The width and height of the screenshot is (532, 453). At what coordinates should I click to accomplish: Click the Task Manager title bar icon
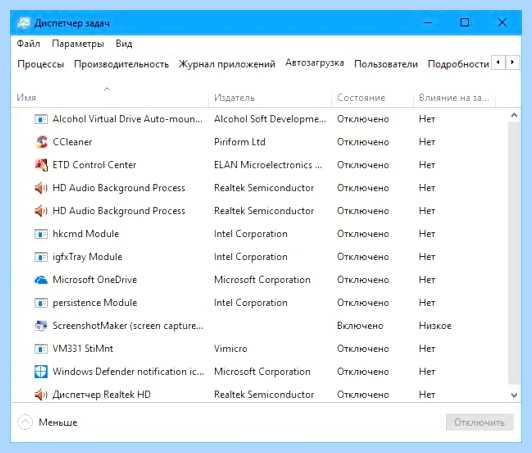23,23
